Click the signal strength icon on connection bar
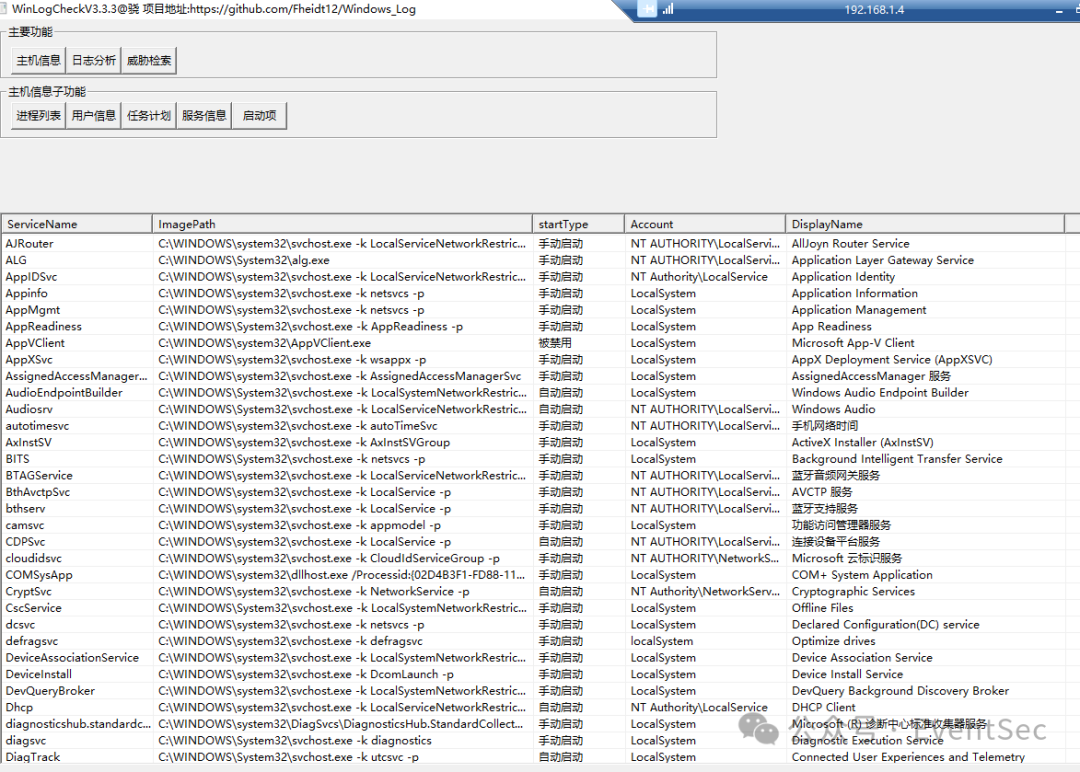This screenshot has height=772, width=1080. pos(667,9)
